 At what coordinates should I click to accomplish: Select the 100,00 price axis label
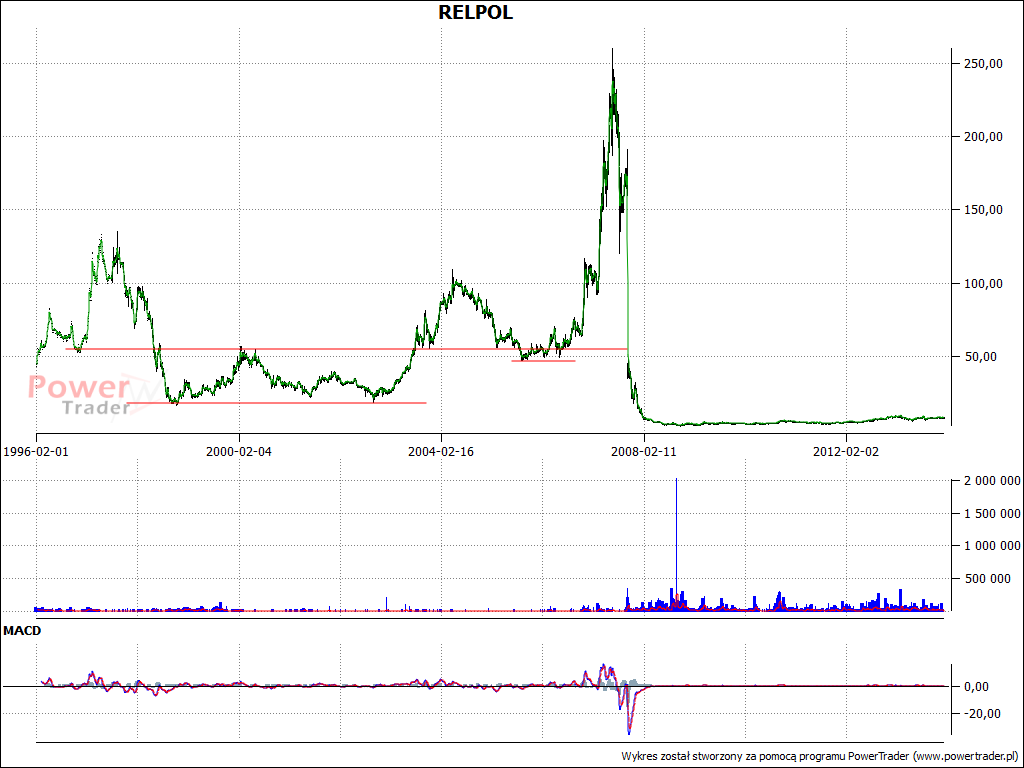[984, 283]
